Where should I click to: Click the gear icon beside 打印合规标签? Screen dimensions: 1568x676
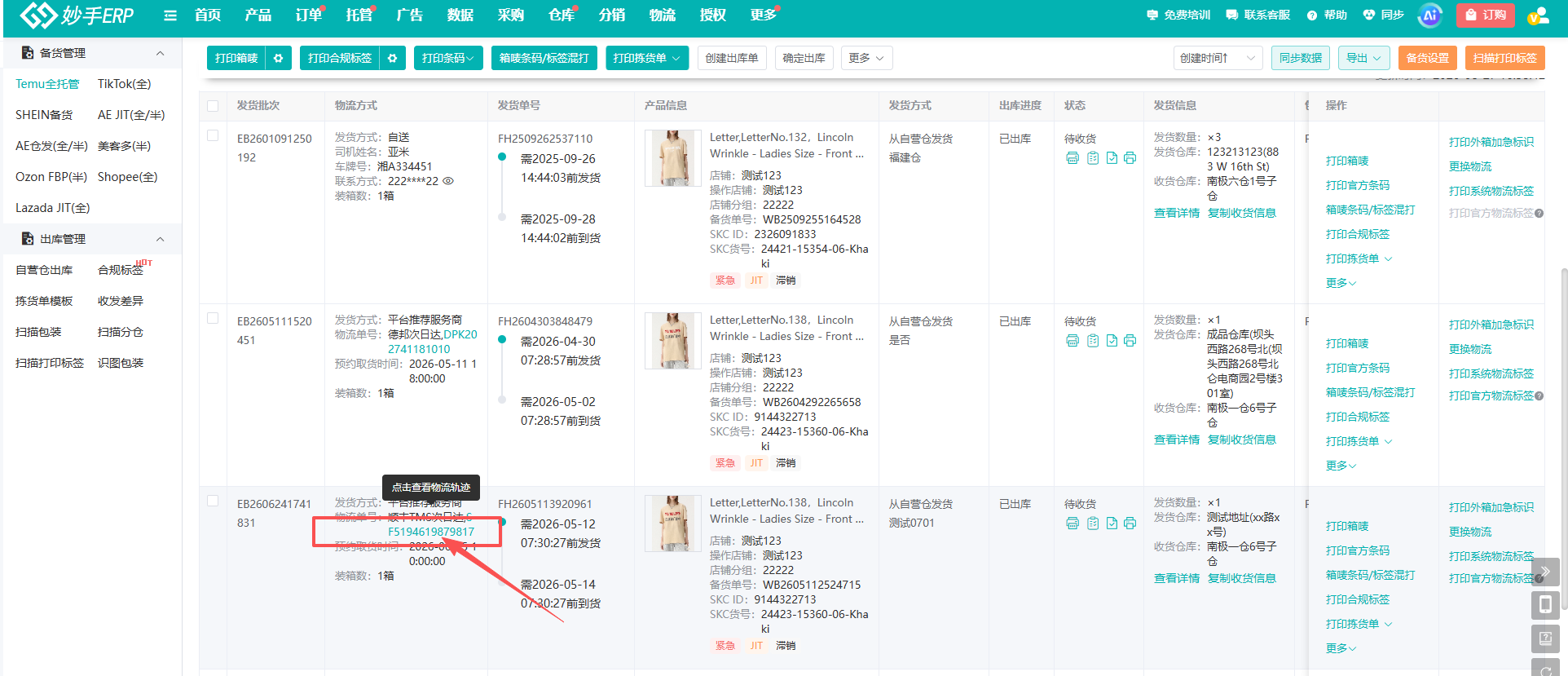(392, 58)
